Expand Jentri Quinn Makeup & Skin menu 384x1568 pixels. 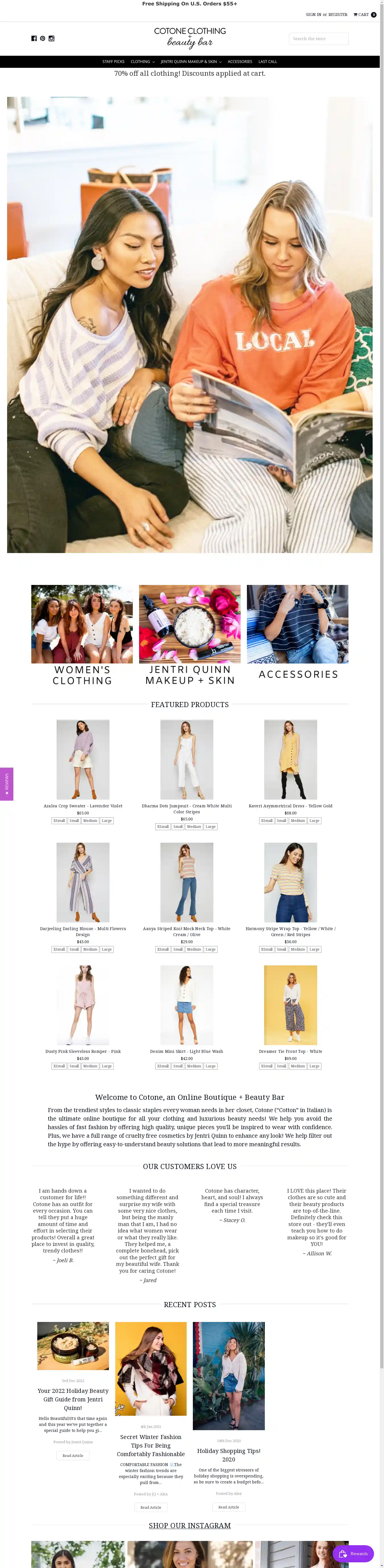(191, 62)
